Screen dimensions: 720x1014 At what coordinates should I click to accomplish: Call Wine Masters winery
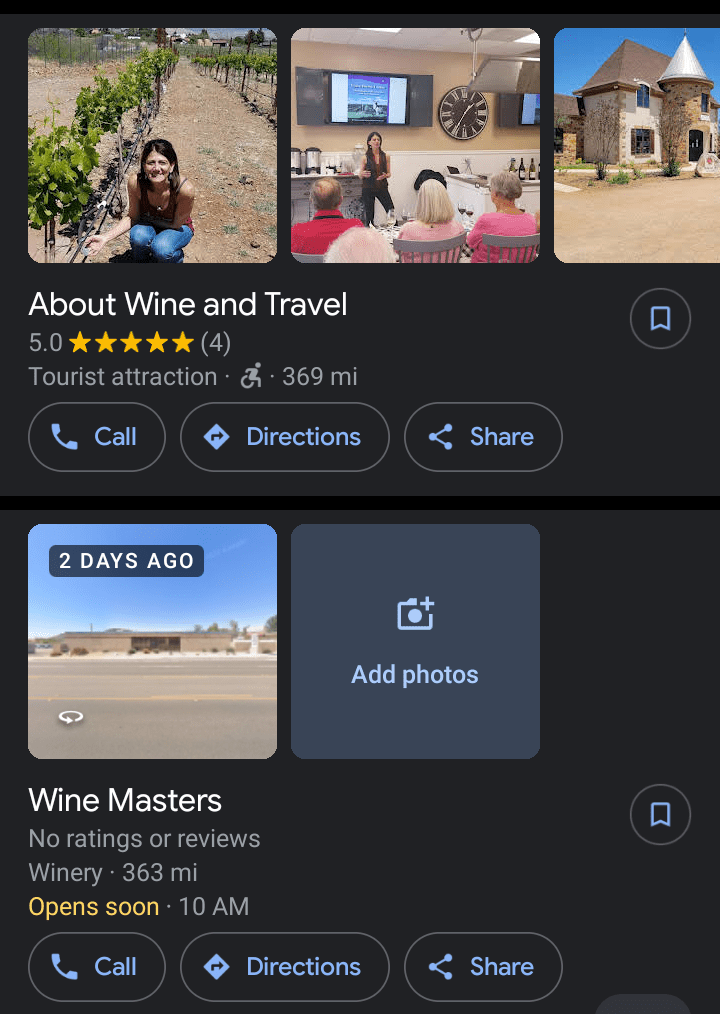tap(97, 967)
